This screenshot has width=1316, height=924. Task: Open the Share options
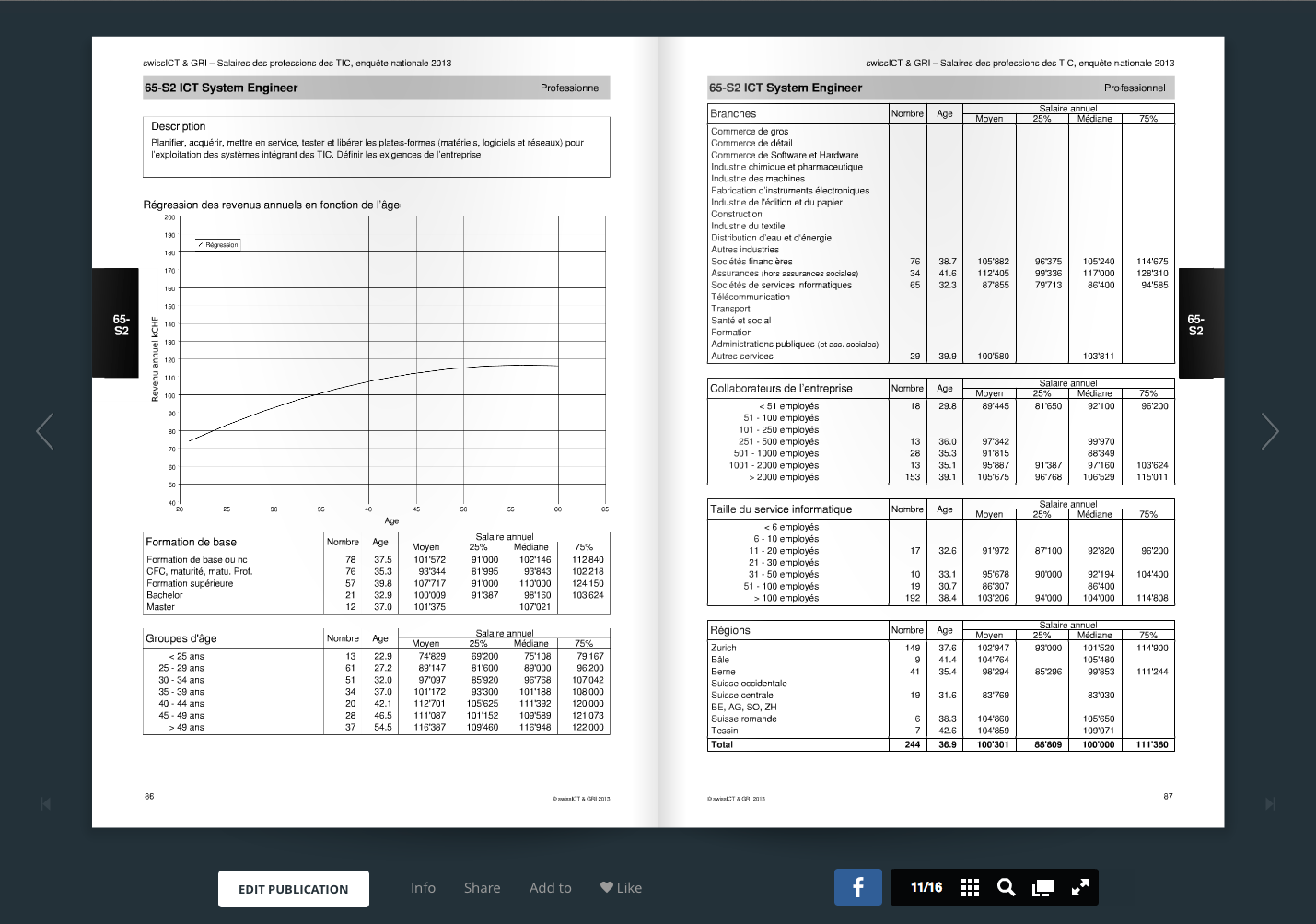[482, 888]
